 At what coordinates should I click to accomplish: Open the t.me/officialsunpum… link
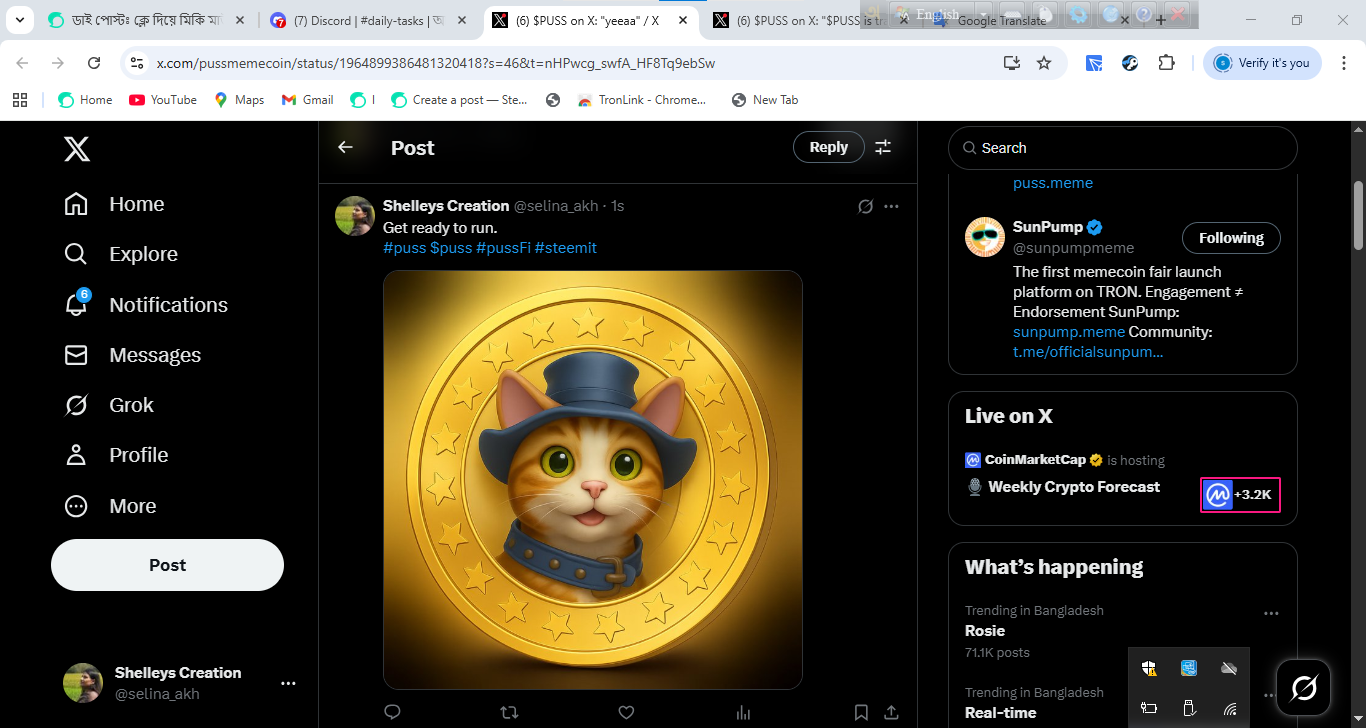click(1088, 352)
